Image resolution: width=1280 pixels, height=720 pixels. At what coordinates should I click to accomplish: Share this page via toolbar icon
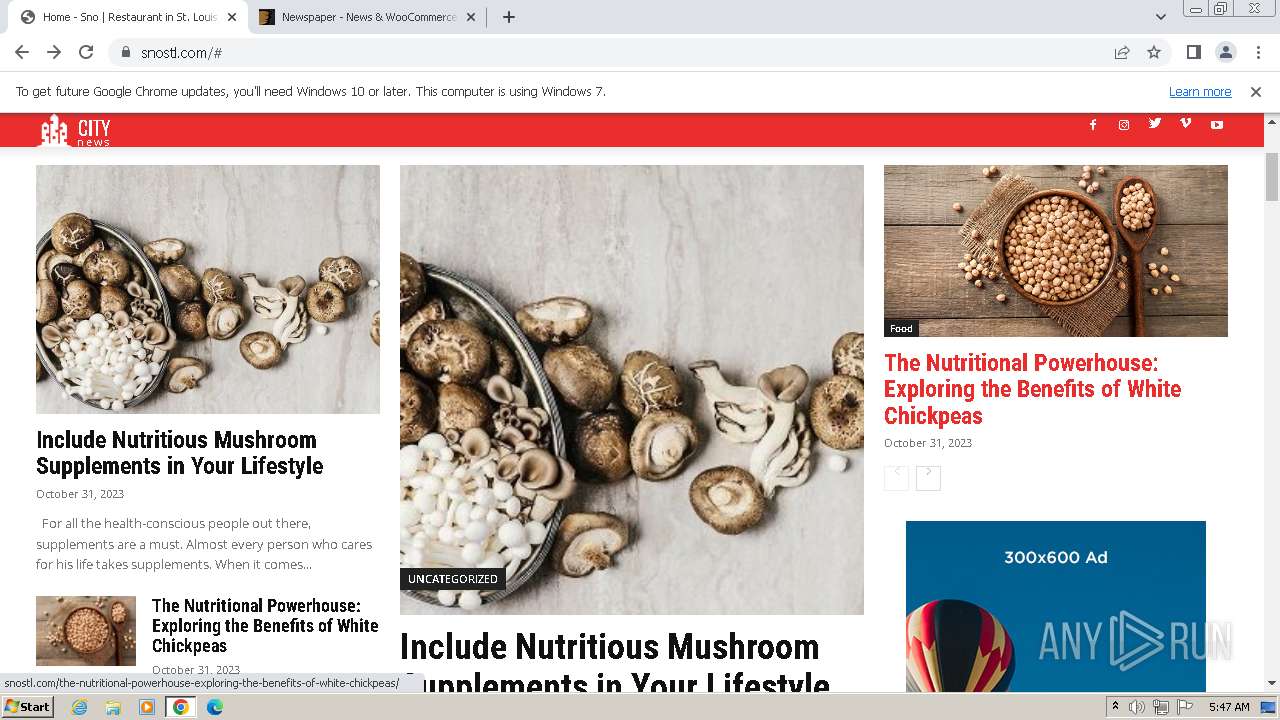pos(1122,52)
